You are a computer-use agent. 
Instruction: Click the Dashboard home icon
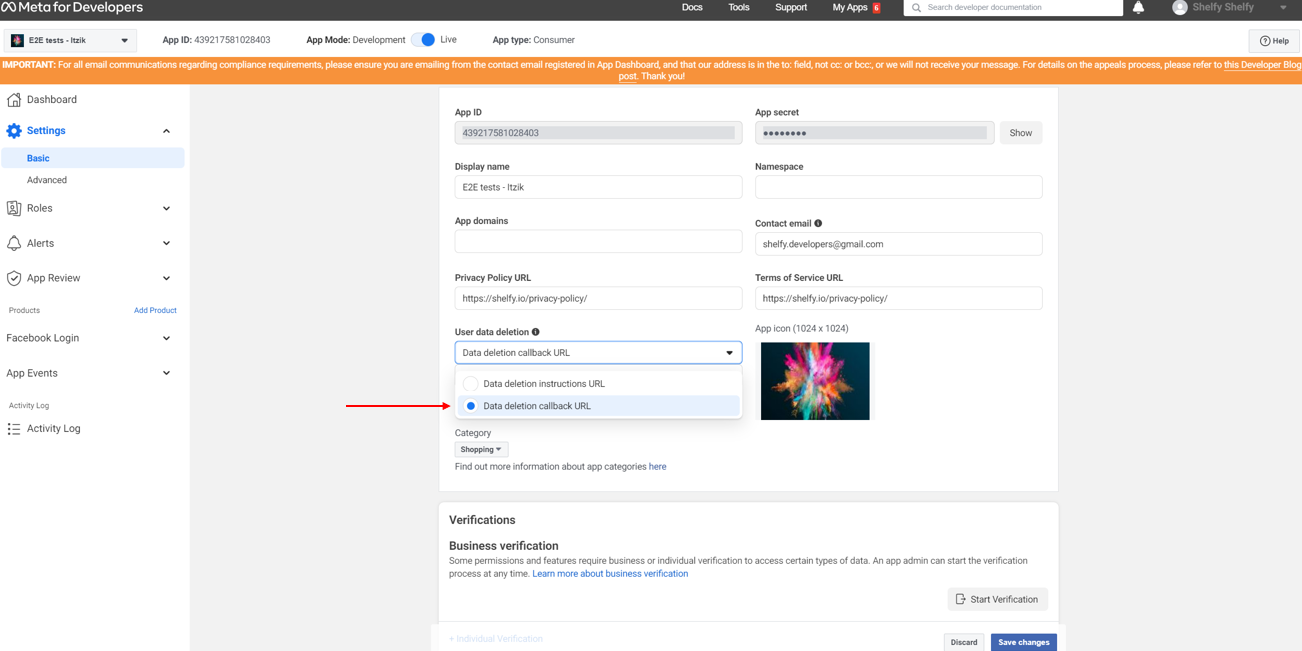pyautogui.click(x=14, y=100)
